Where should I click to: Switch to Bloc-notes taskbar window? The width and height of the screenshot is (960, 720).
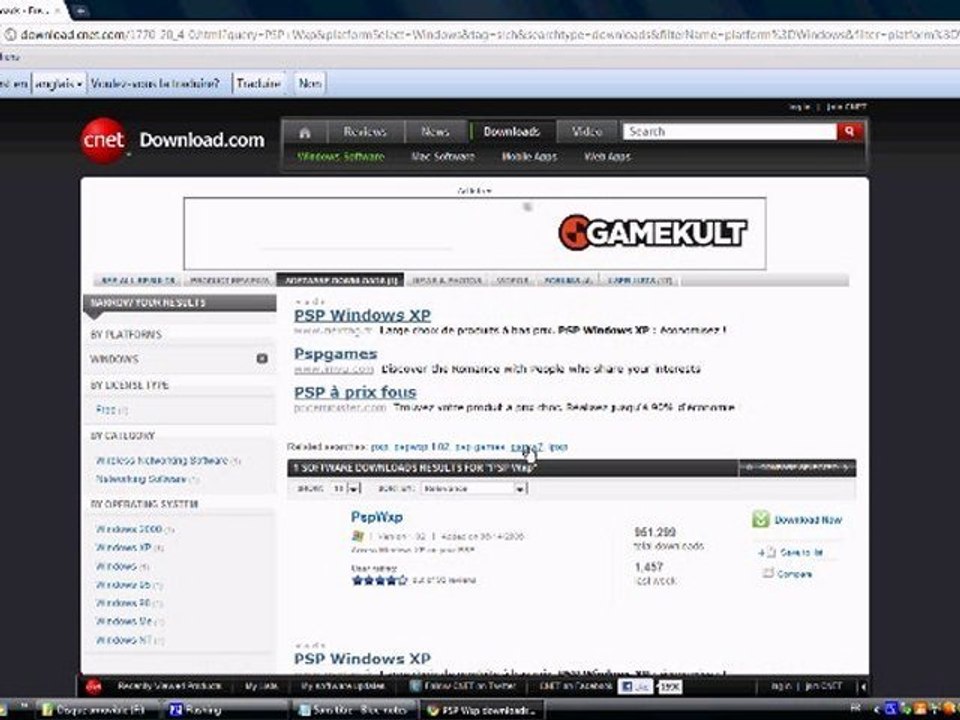353,710
